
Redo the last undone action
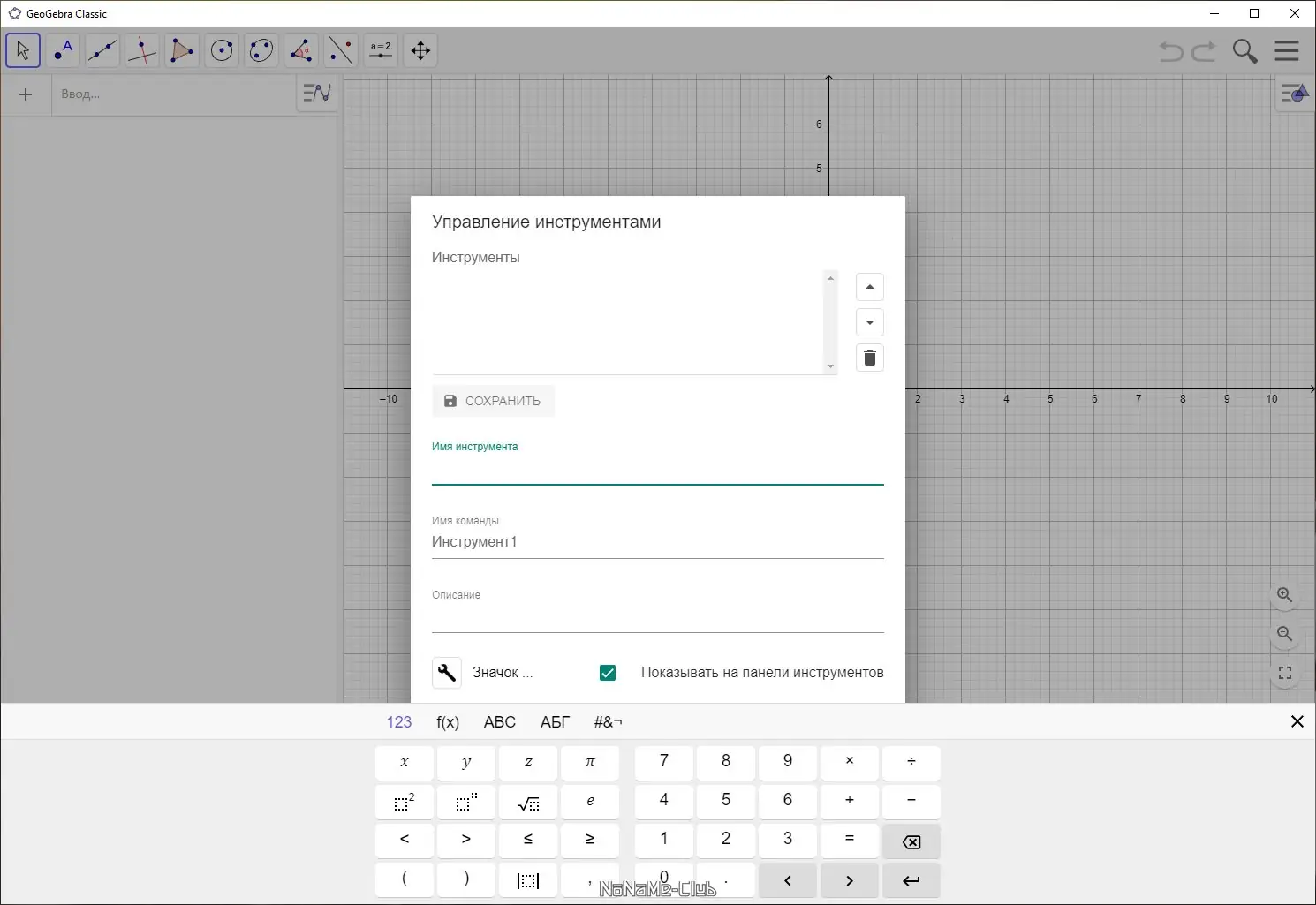[1205, 51]
